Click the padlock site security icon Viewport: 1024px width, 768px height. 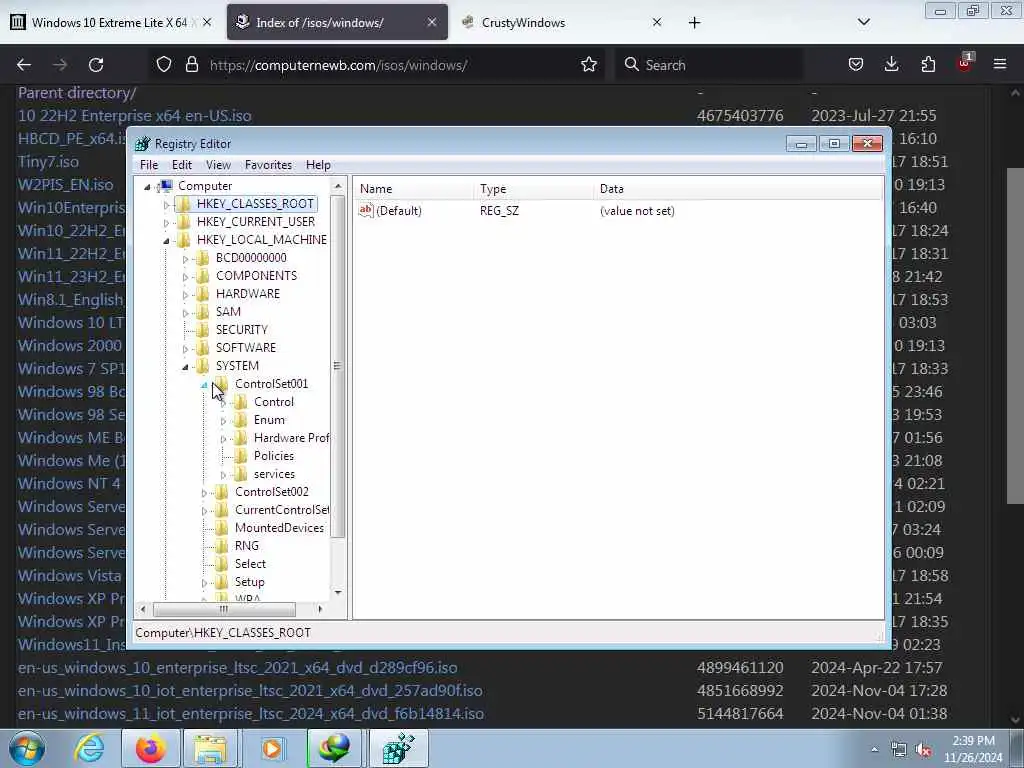tap(191, 65)
